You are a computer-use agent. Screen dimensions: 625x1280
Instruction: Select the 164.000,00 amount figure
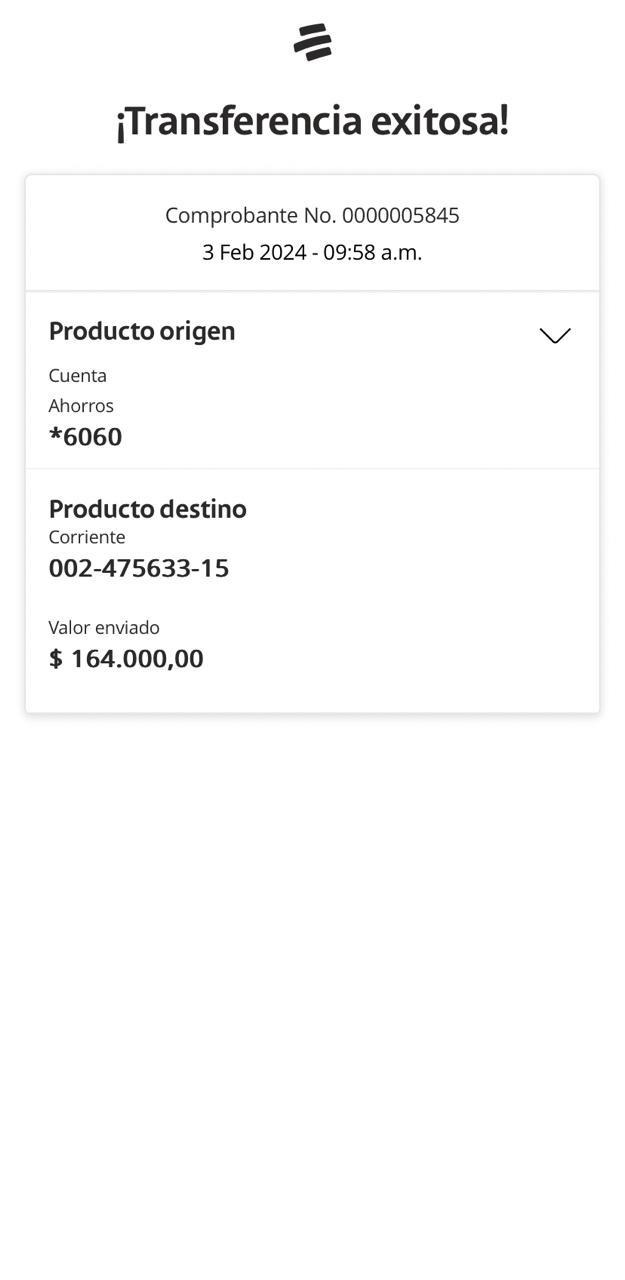[x=137, y=659]
